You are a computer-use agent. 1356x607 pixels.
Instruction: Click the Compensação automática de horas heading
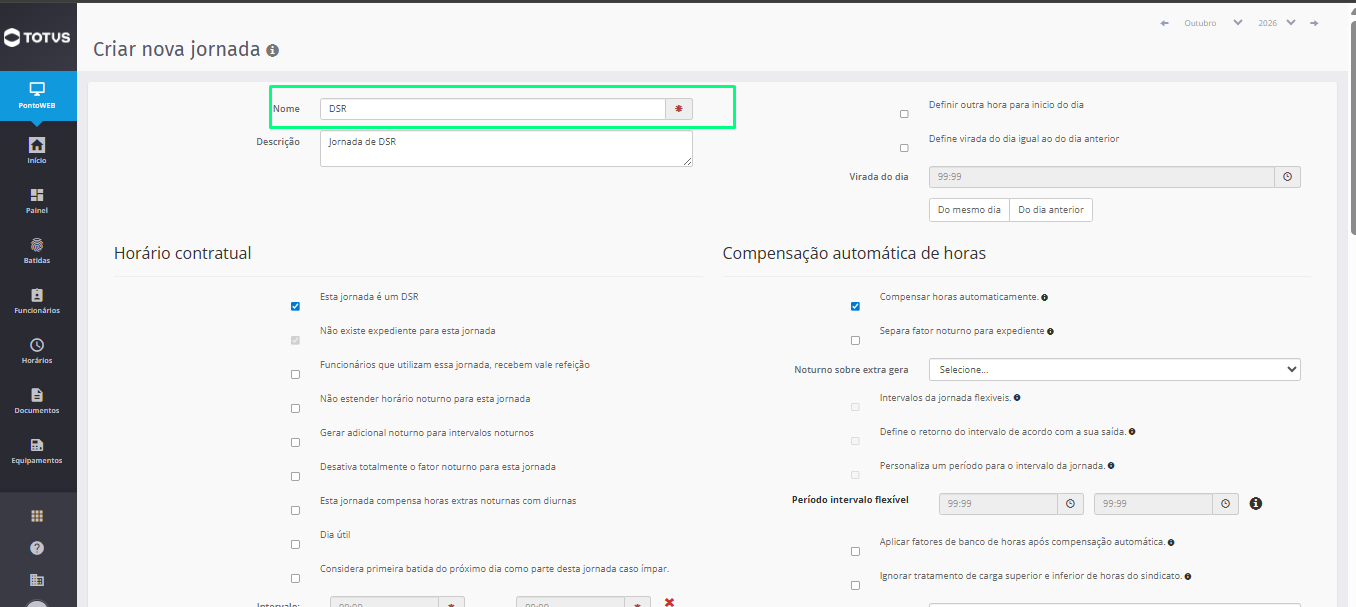point(854,254)
